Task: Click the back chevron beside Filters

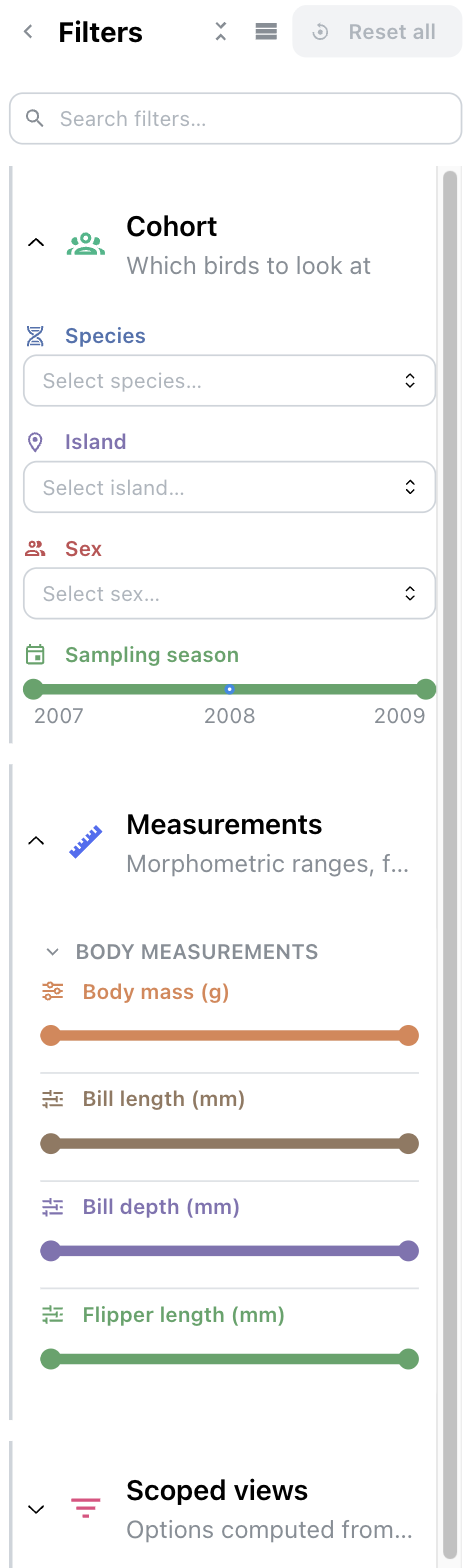Action: [x=28, y=32]
